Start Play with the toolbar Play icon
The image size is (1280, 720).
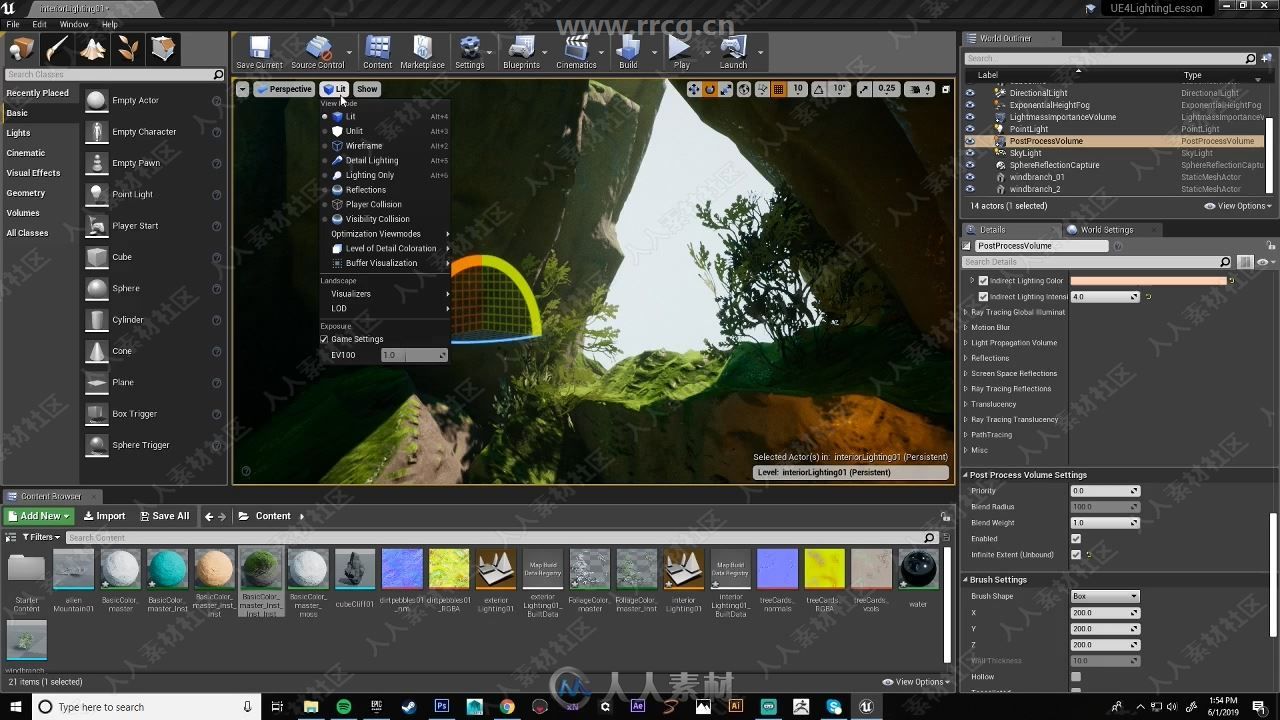(681, 52)
